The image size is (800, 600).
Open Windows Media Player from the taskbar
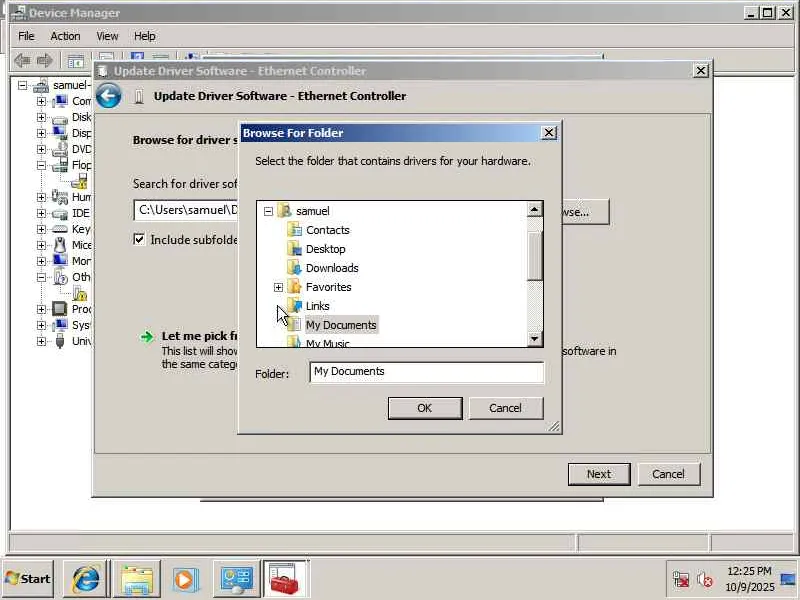[184, 579]
